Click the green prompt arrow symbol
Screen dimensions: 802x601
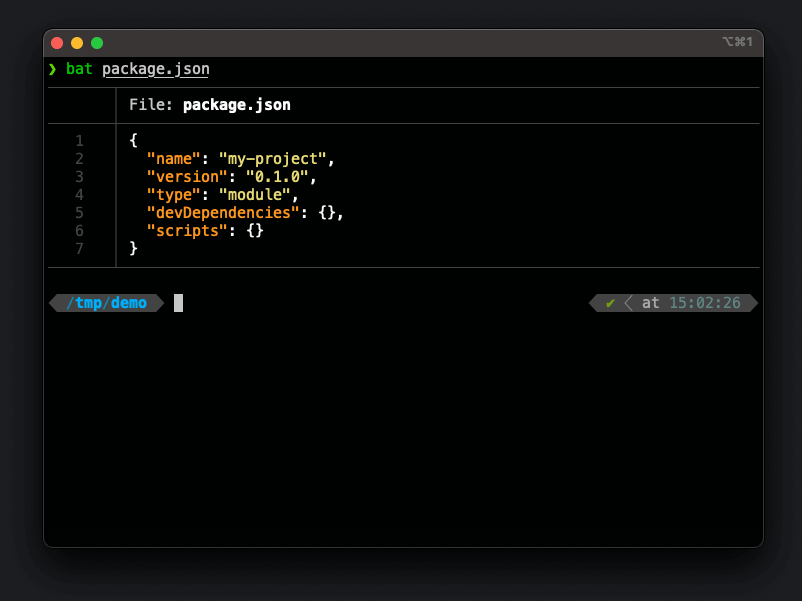(52, 69)
